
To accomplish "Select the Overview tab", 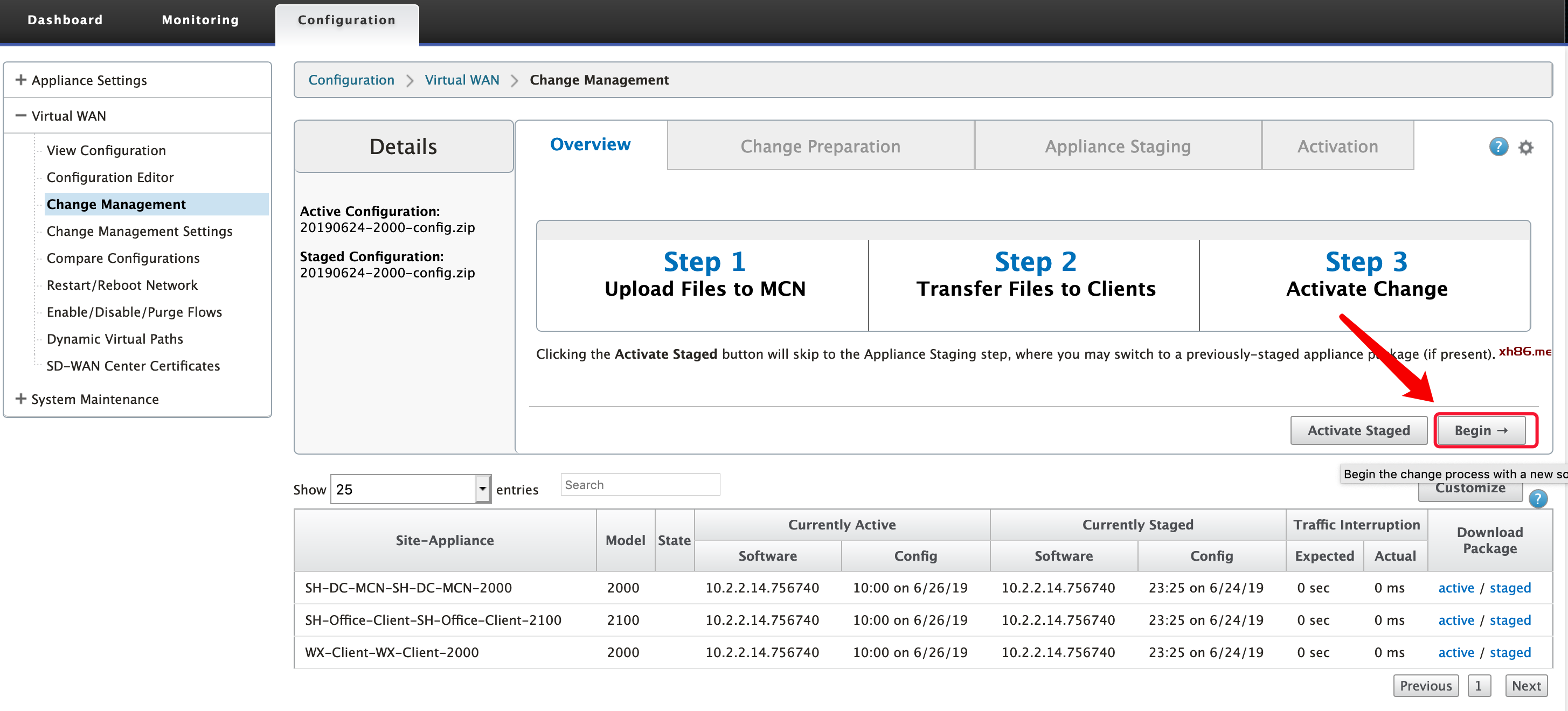I will [x=590, y=145].
